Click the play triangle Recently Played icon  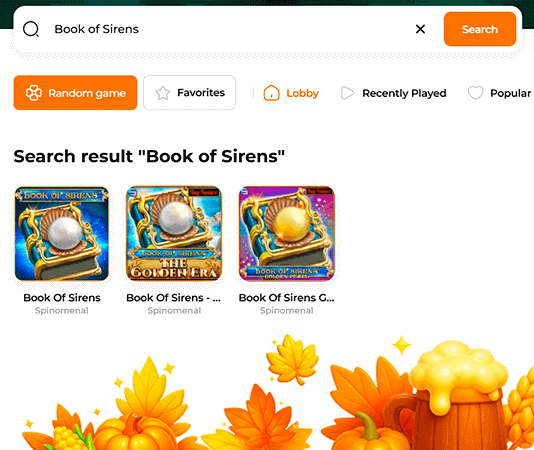coord(347,93)
